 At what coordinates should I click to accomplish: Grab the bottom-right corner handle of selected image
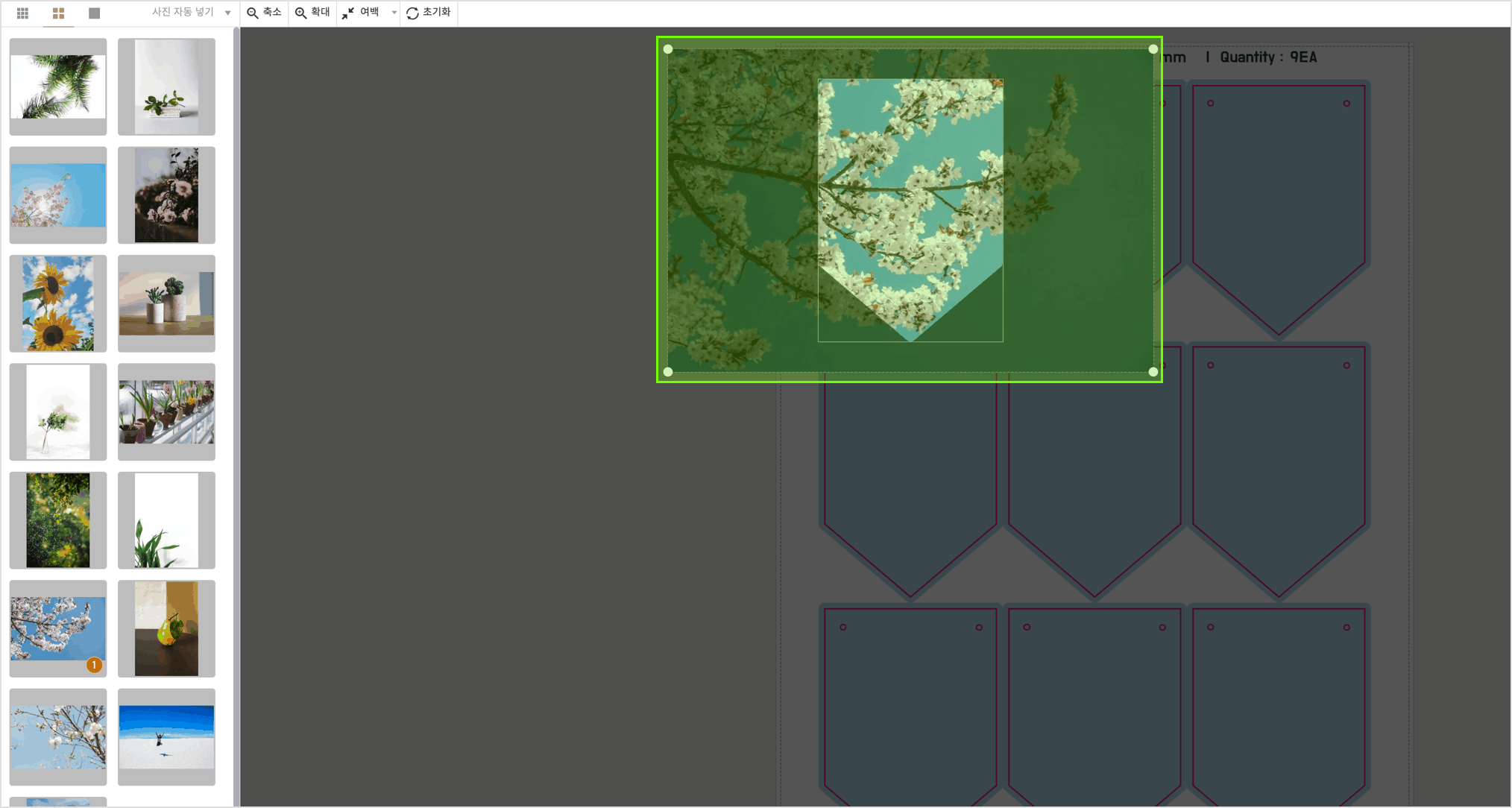[1153, 372]
